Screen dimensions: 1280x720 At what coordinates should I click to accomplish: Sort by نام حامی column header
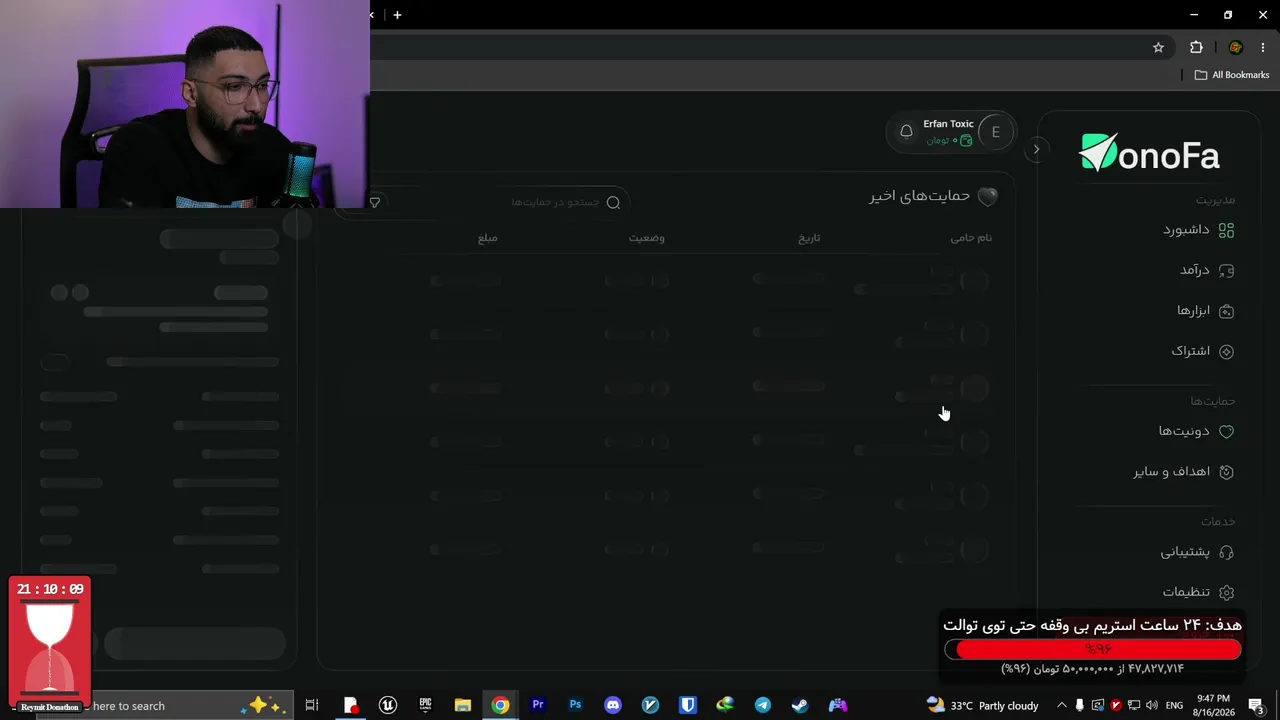pyautogui.click(x=971, y=238)
